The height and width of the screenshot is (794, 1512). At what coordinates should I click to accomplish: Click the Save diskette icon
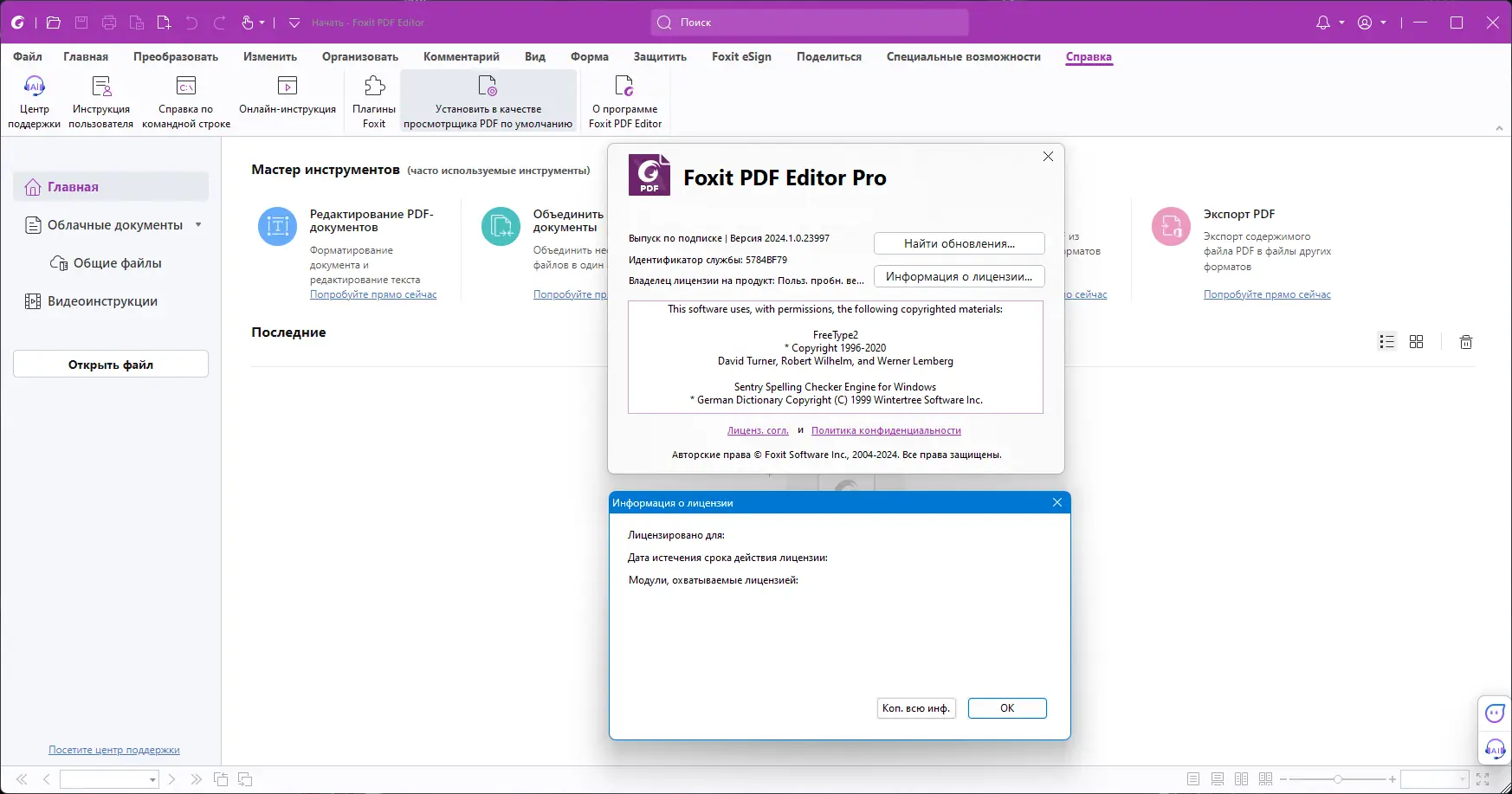[x=81, y=23]
